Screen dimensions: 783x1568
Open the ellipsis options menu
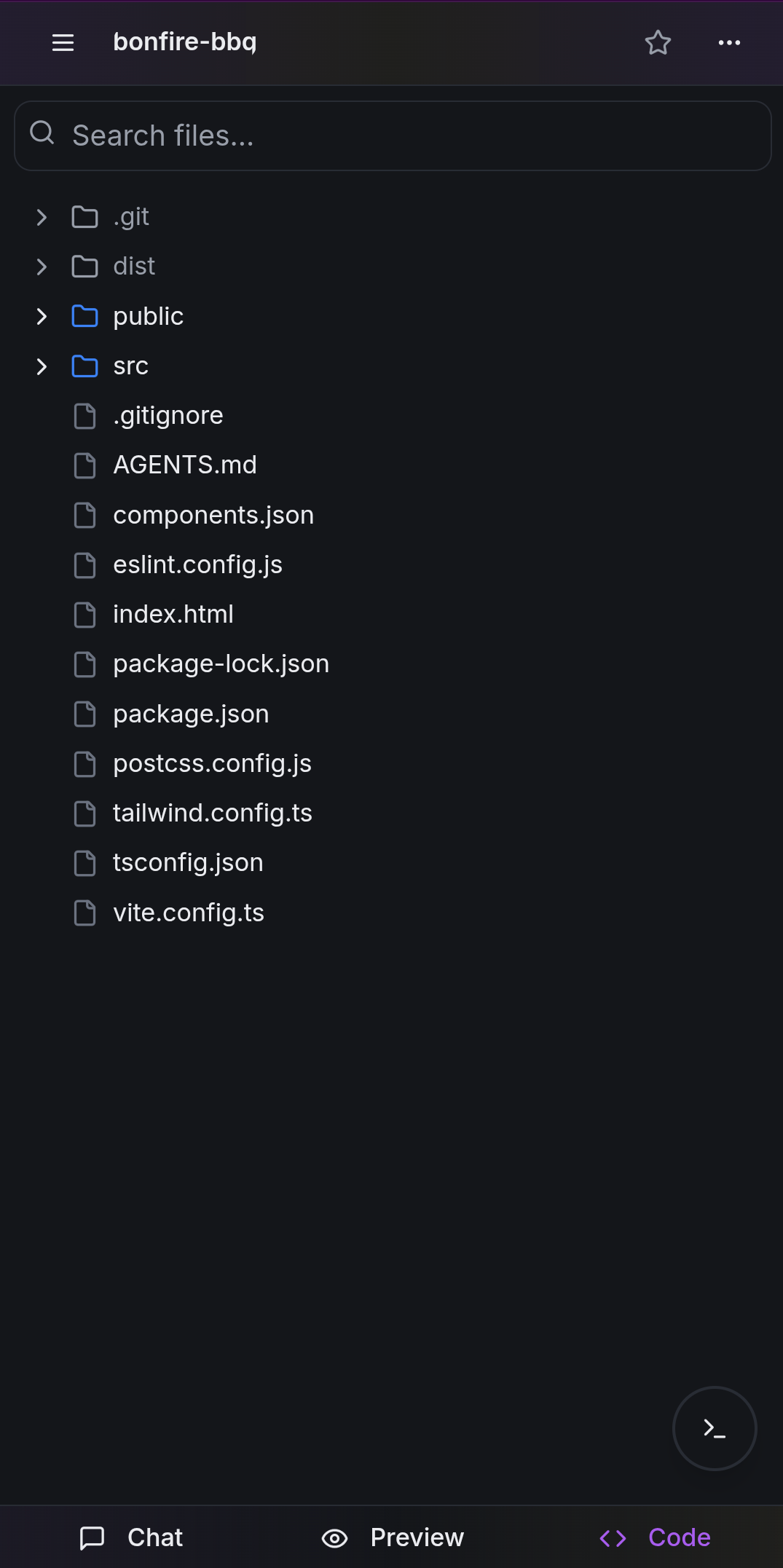(729, 43)
